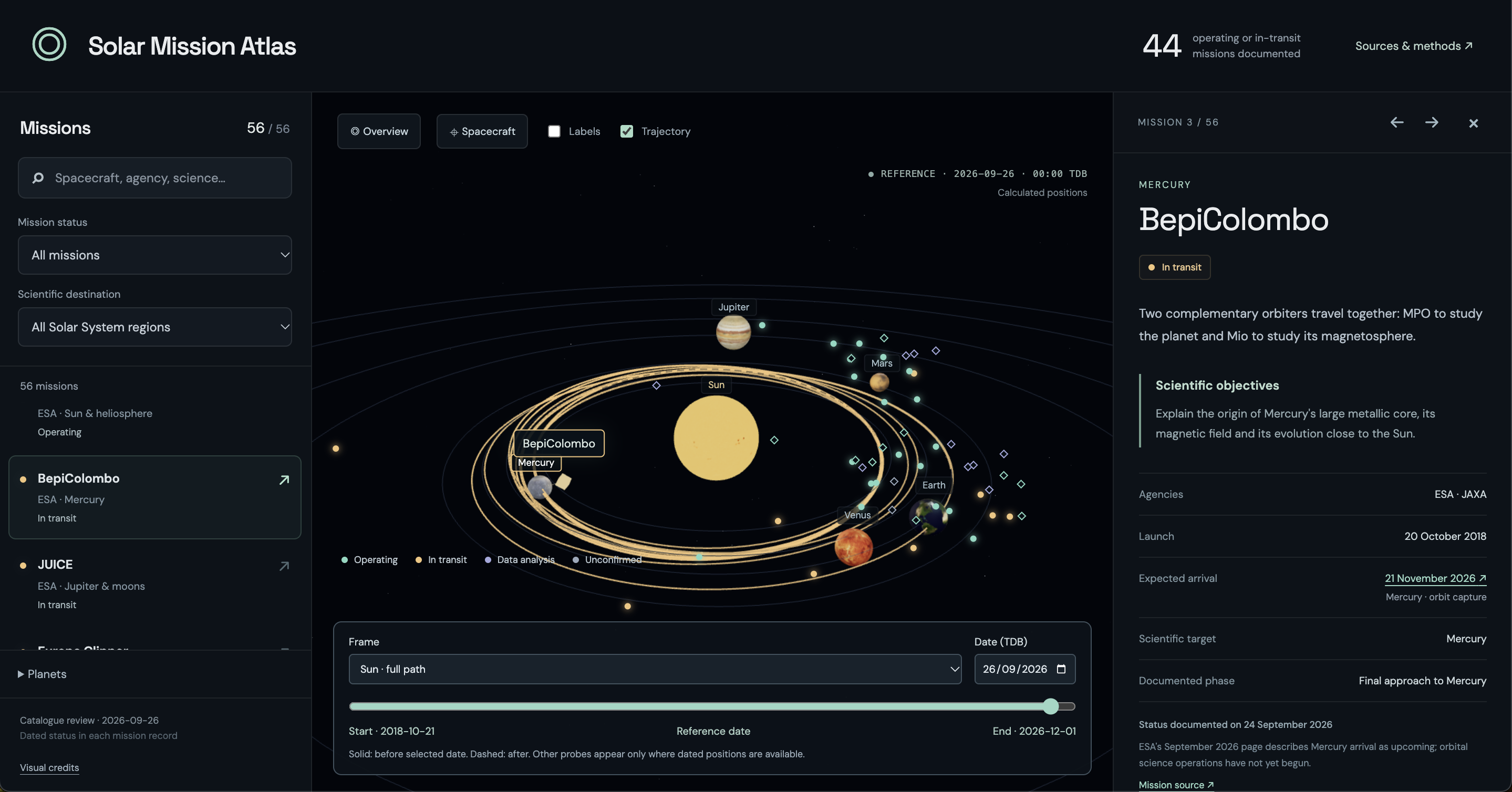Switch to Spacecraft view
This screenshot has width=1512, height=792.
point(482,131)
